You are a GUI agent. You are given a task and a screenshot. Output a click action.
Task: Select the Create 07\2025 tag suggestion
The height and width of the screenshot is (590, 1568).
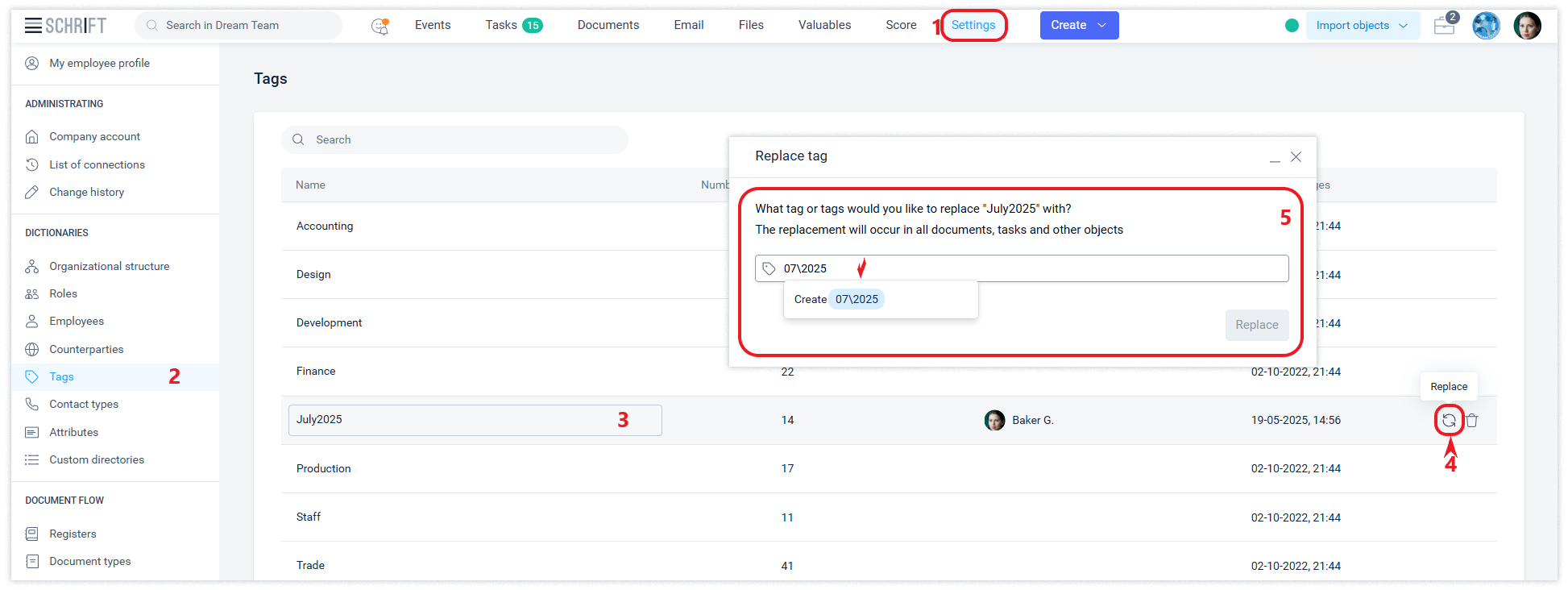[856, 299]
